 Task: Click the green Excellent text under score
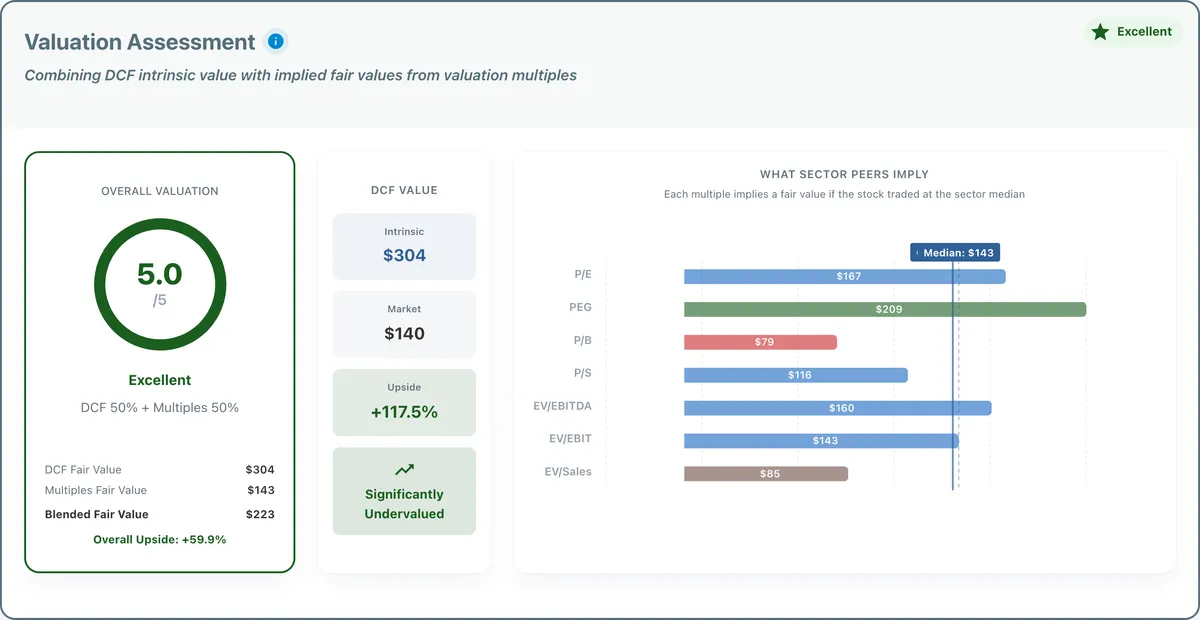click(160, 380)
